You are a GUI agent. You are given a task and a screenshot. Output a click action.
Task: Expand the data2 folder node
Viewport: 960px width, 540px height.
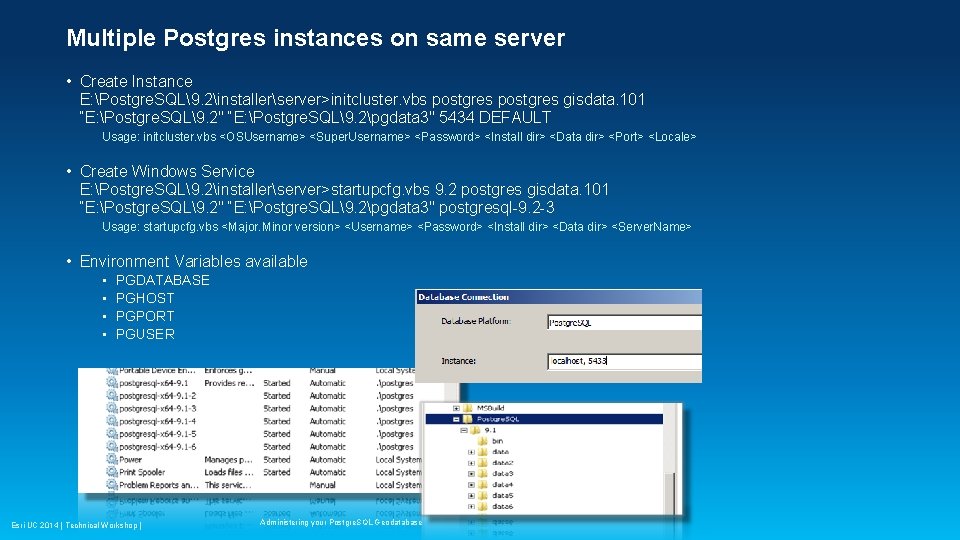[471, 463]
